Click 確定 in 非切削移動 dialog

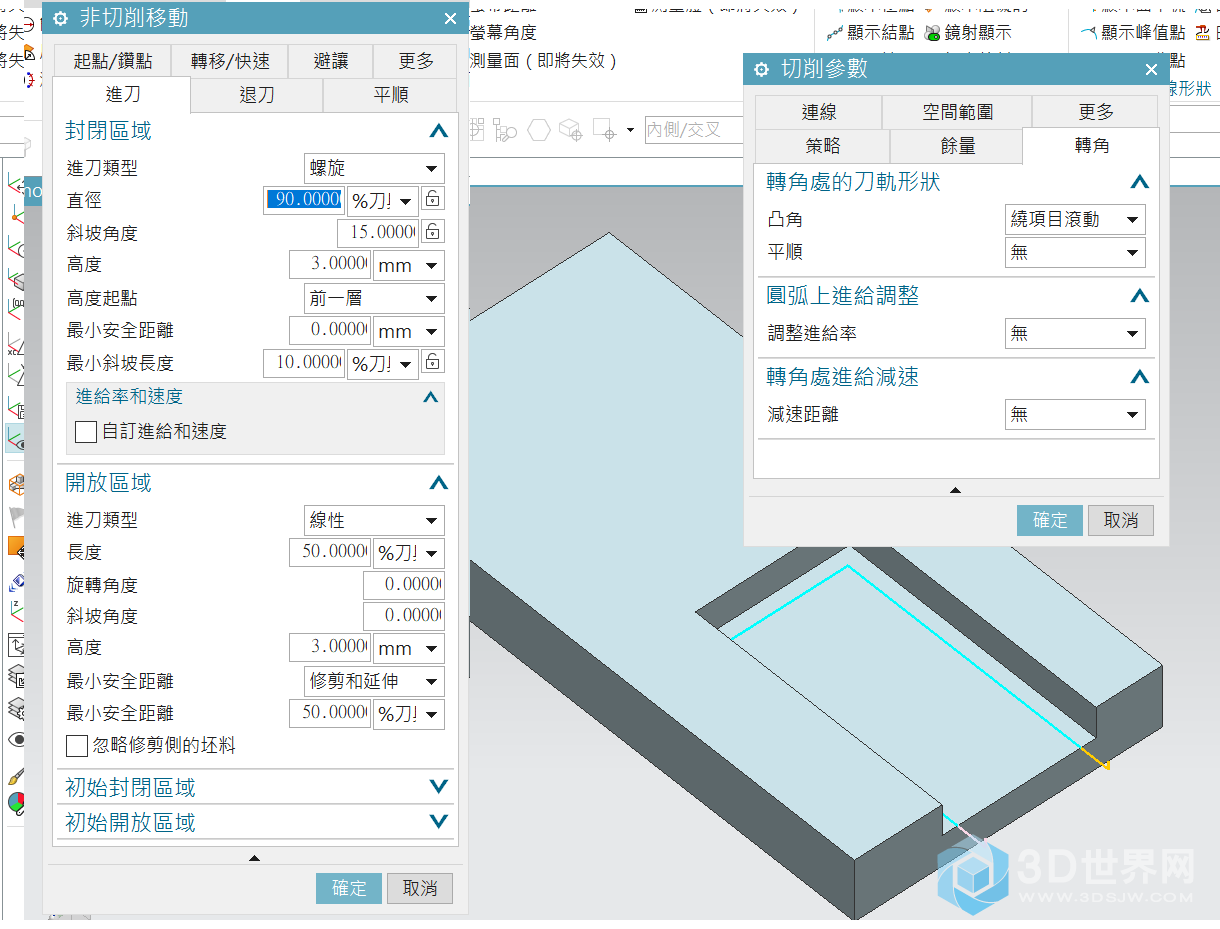click(x=349, y=888)
